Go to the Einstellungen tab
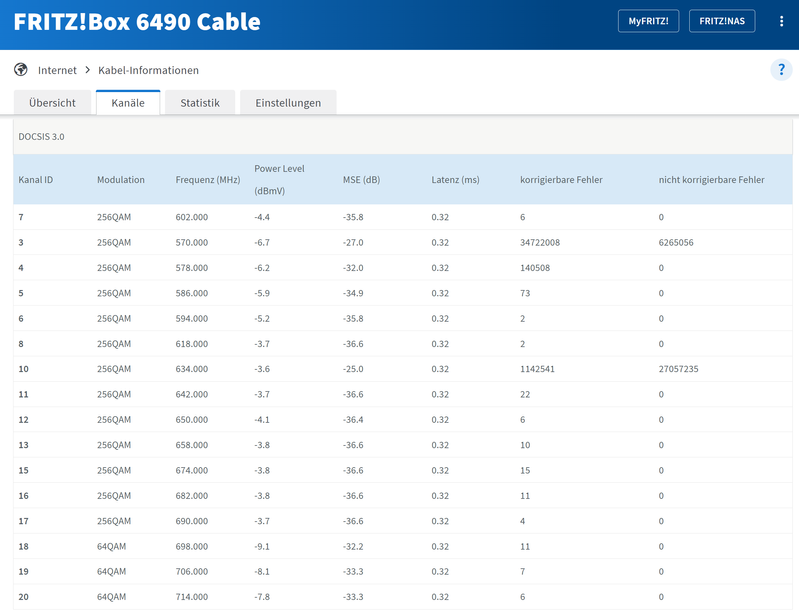Image resolution: width=799 pixels, height=615 pixels. (x=288, y=103)
